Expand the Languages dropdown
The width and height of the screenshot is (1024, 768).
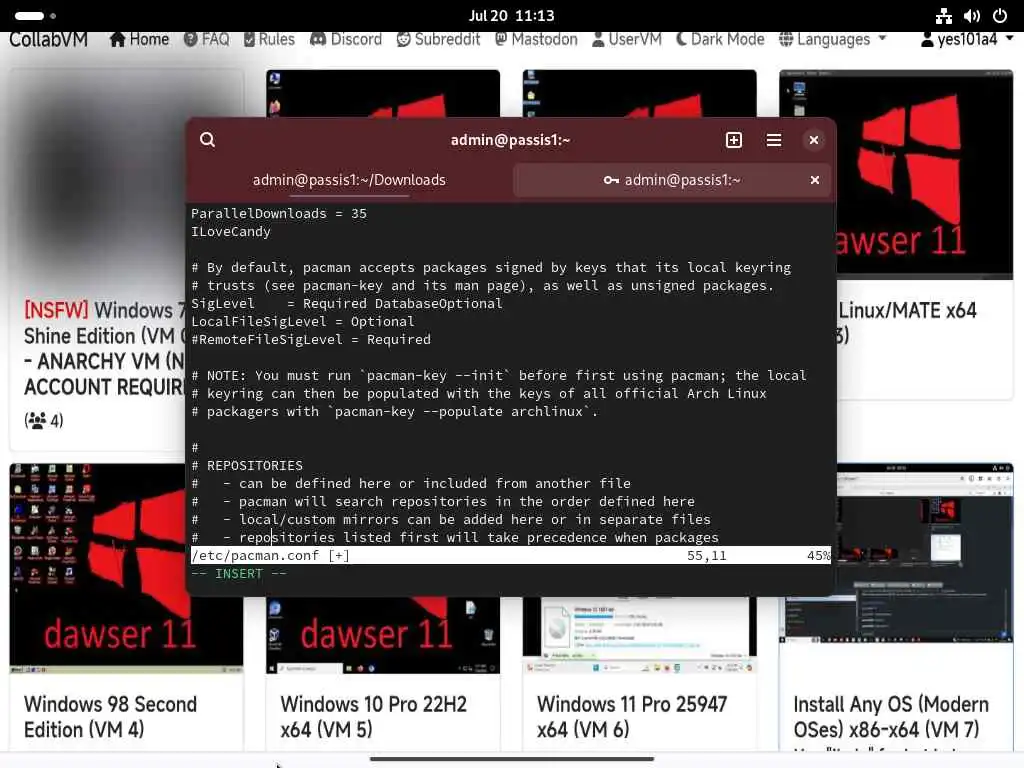(x=833, y=39)
